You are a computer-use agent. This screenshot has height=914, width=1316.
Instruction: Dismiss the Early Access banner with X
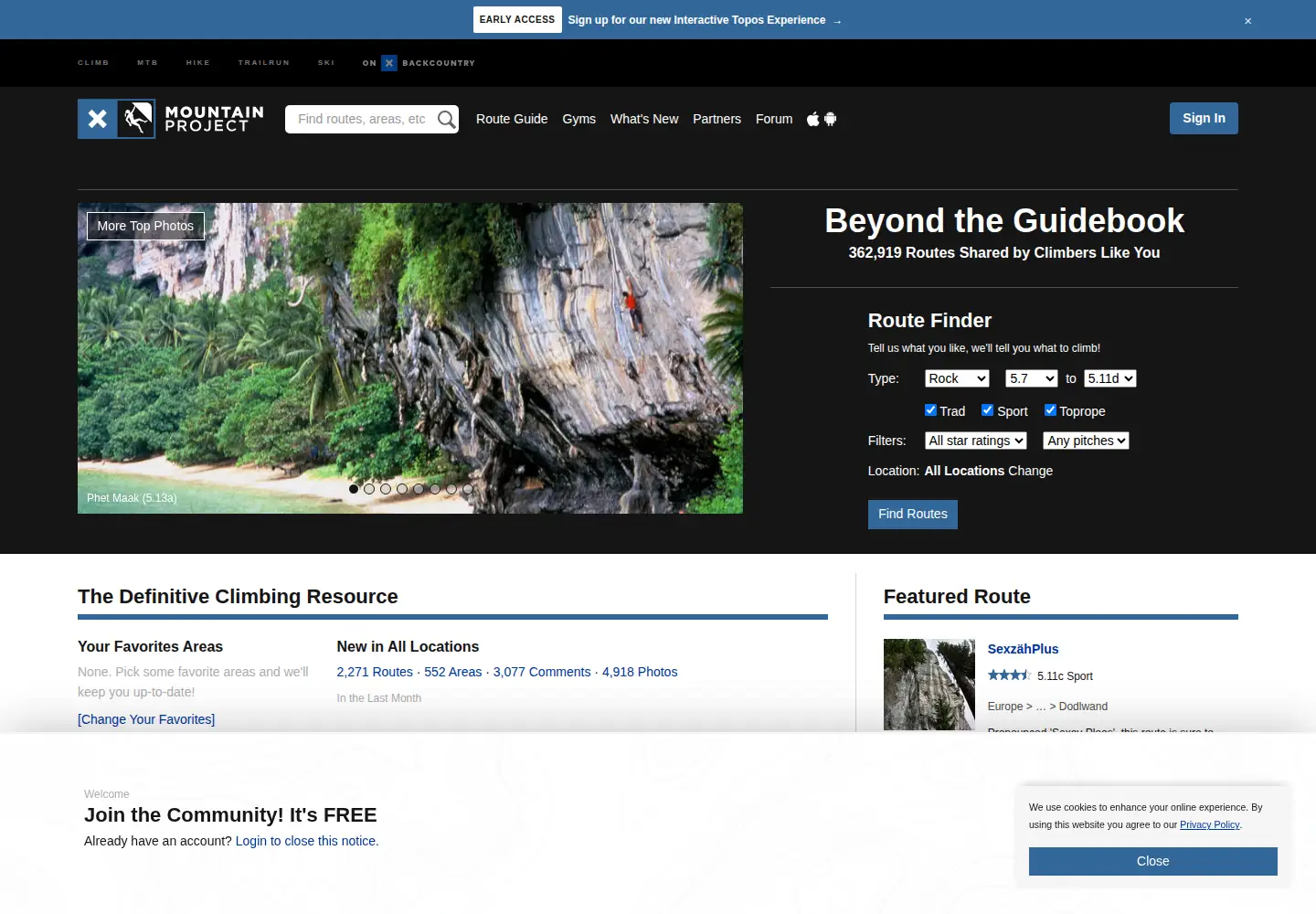(x=1247, y=21)
